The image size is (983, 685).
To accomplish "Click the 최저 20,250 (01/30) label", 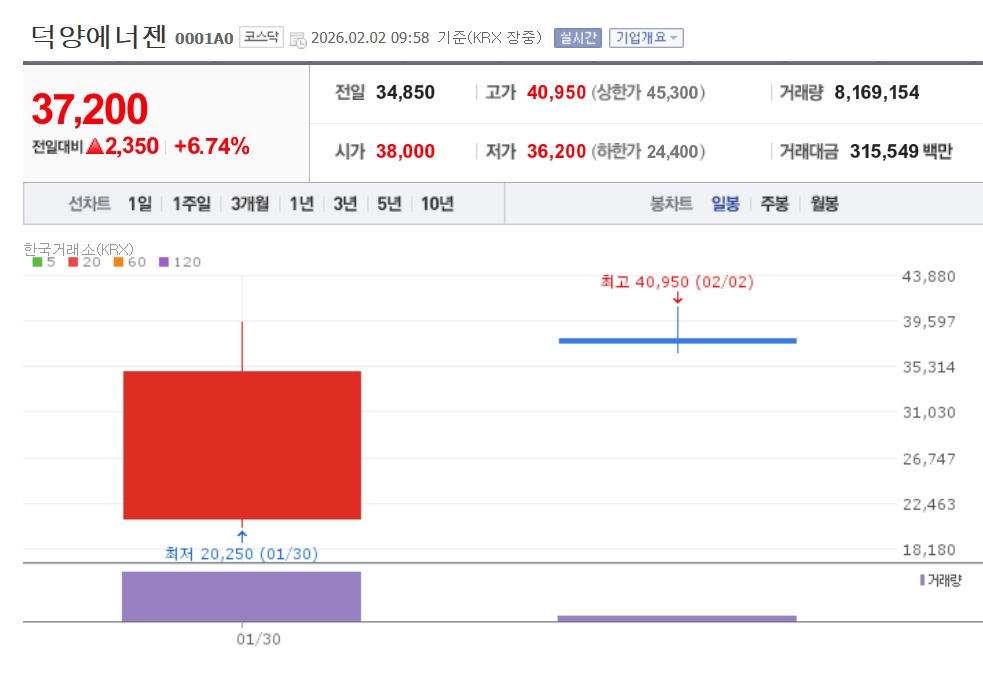I will pos(241,554).
